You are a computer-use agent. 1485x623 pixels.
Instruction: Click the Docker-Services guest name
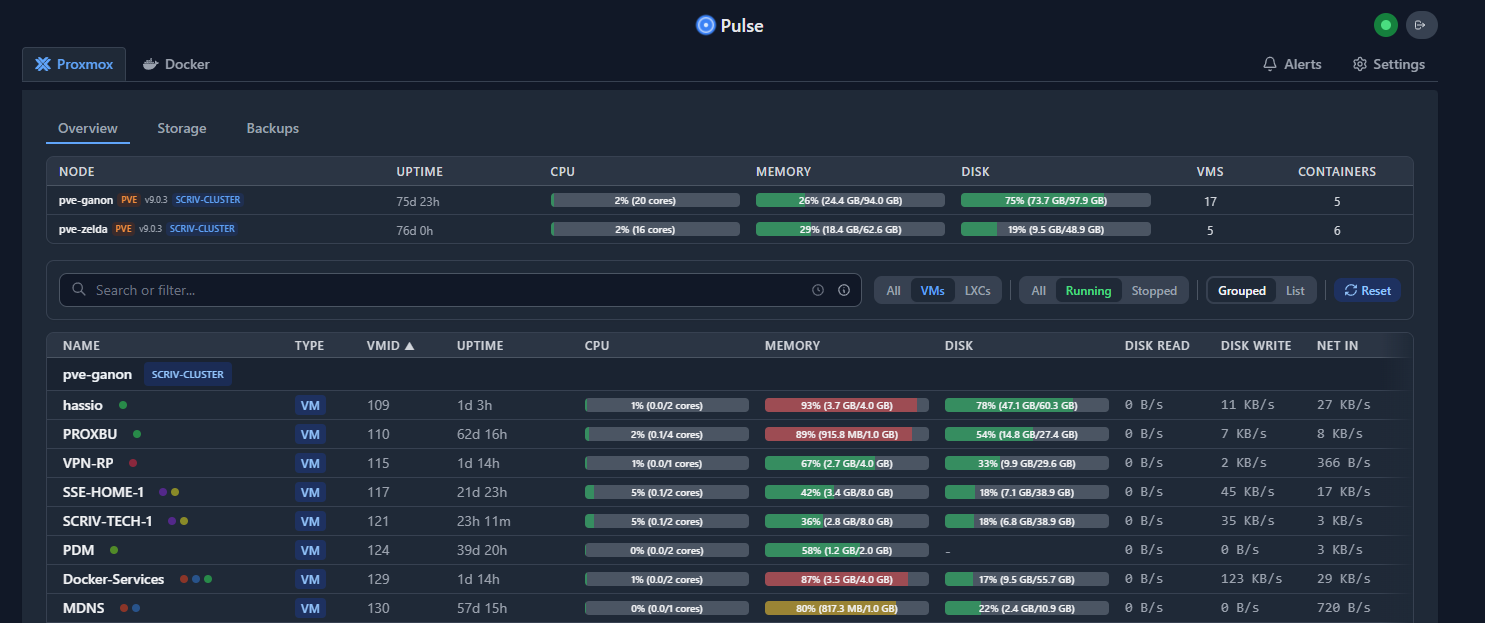tap(113, 579)
